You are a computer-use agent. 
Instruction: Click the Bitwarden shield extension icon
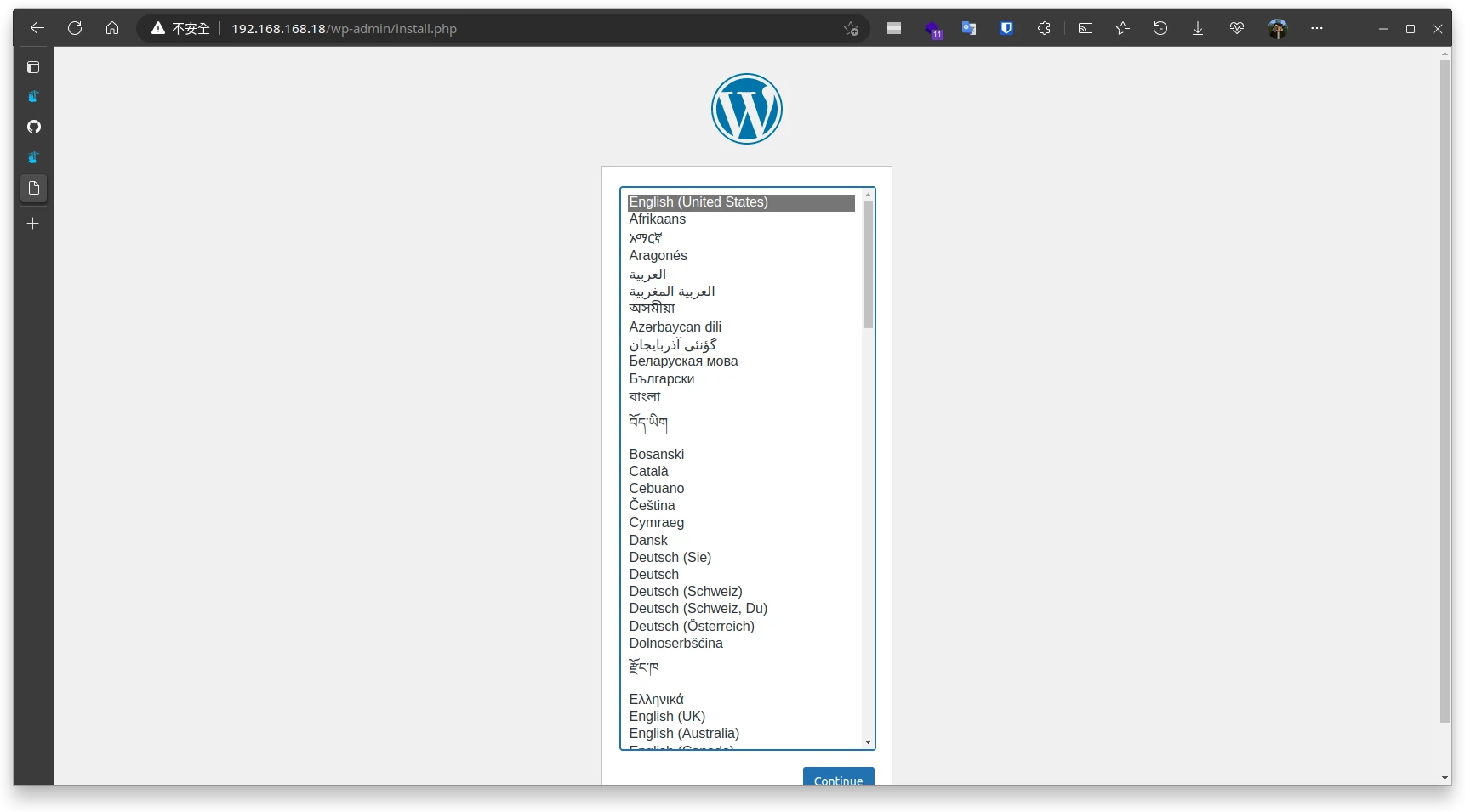pos(1006,28)
